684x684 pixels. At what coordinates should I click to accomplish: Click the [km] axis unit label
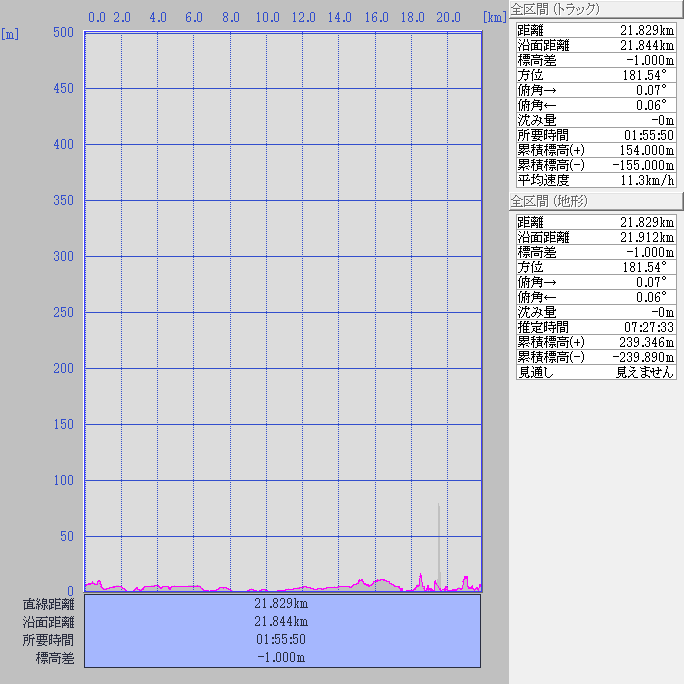click(x=495, y=17)
